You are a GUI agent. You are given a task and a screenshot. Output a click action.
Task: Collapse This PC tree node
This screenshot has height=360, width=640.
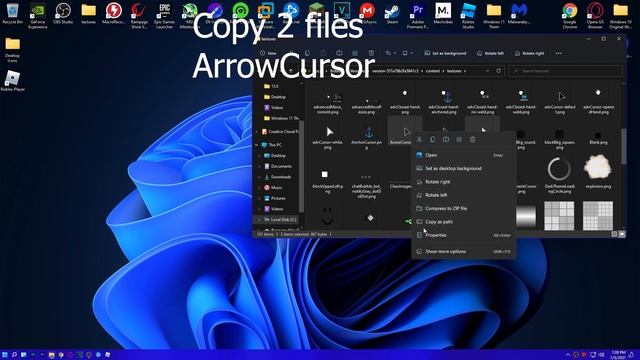[256, 145]
